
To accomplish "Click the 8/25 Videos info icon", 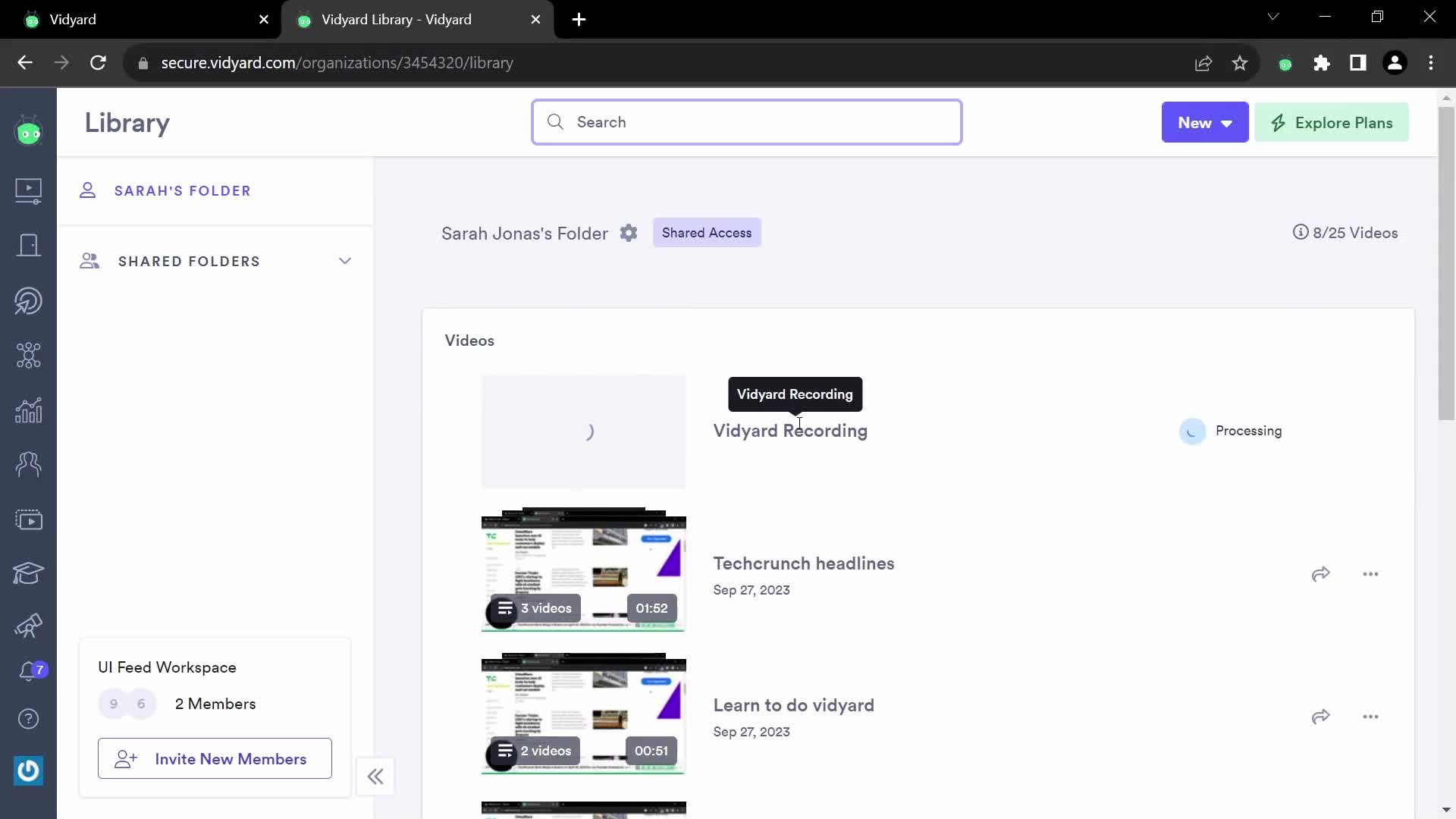I will click(x=1301, y=232).
